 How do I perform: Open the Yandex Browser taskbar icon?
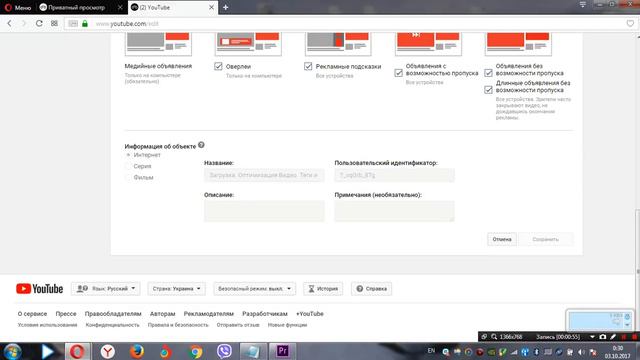click(108, 351)
